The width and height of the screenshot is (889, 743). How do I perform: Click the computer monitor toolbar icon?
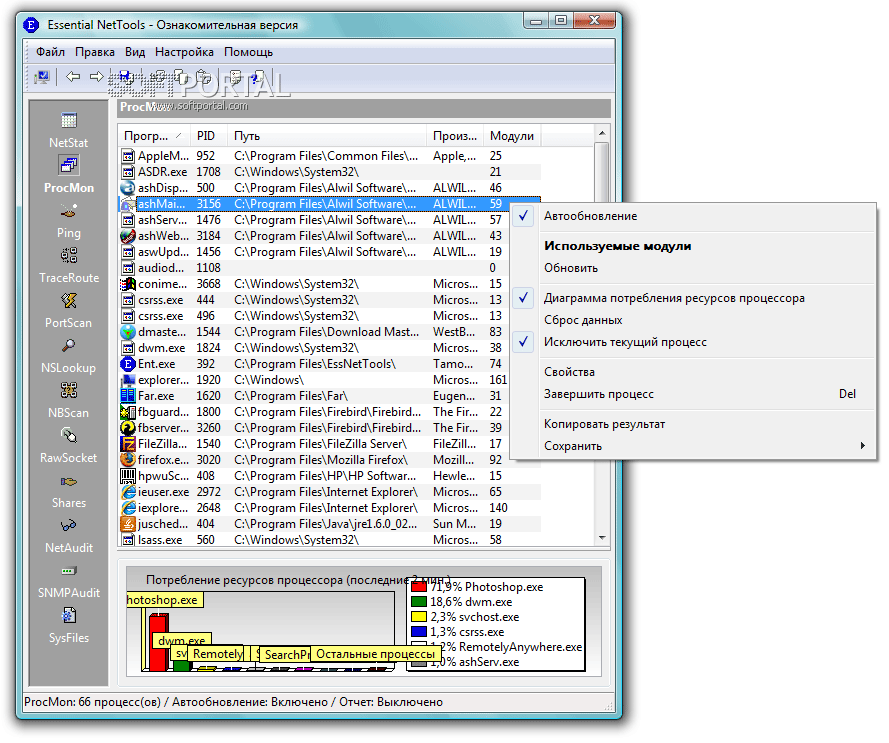click(x=42, y=77)
